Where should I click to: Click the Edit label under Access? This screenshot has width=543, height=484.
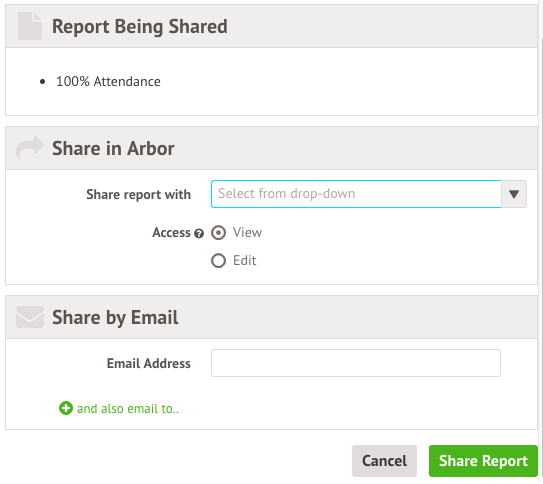coord(244,260)
